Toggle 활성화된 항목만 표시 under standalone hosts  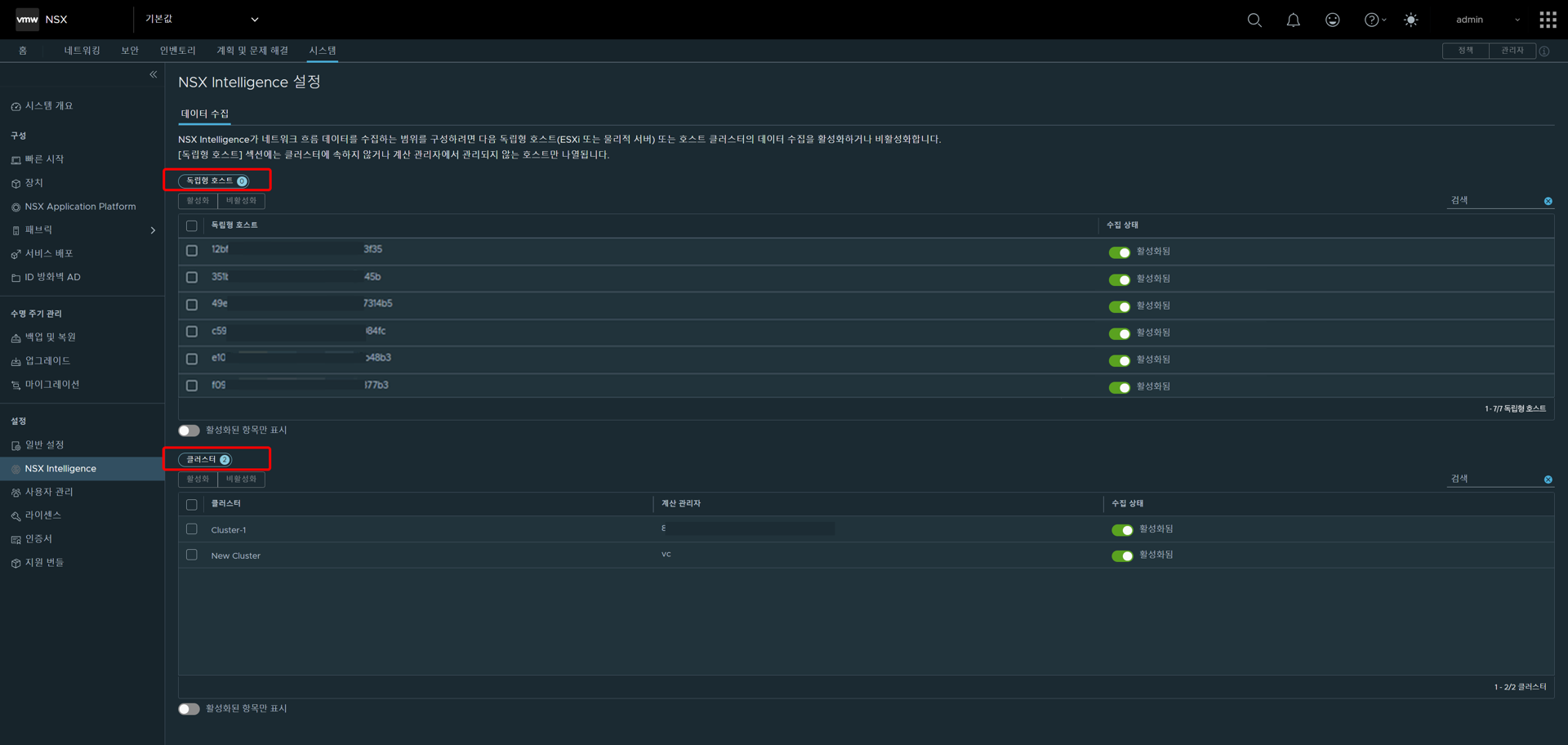[x=189, y=430]
